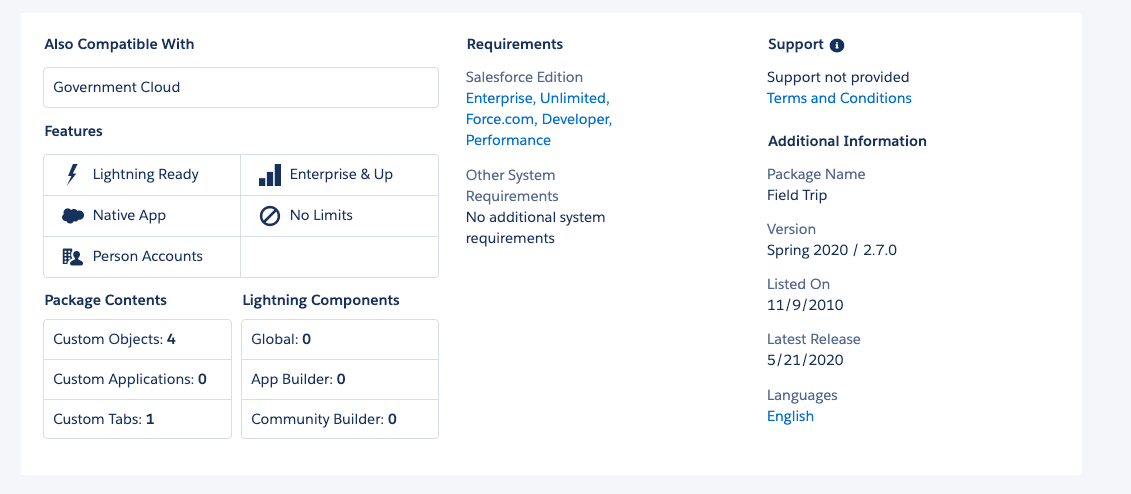This screenshot has width=1131, height=494.
Task: Click the Custom Applications: 0 cell
Action: (137, 379)
